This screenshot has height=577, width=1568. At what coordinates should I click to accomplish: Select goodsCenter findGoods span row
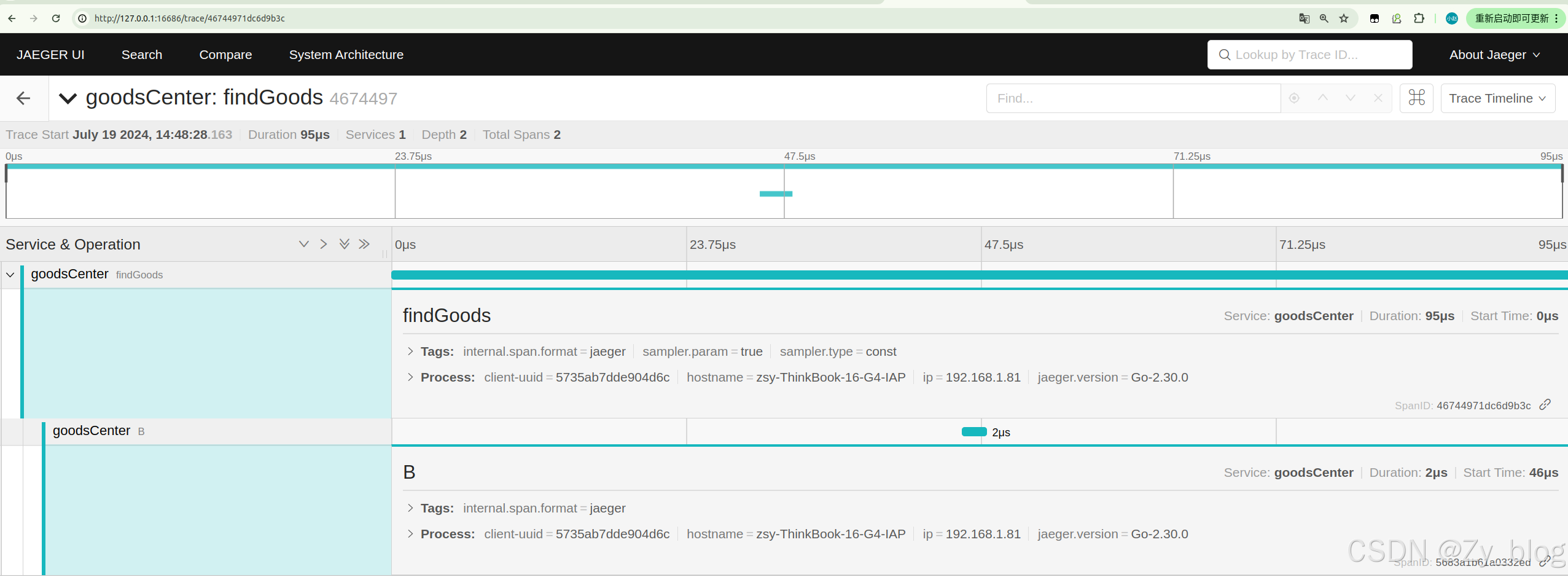[x=208, y=275]
